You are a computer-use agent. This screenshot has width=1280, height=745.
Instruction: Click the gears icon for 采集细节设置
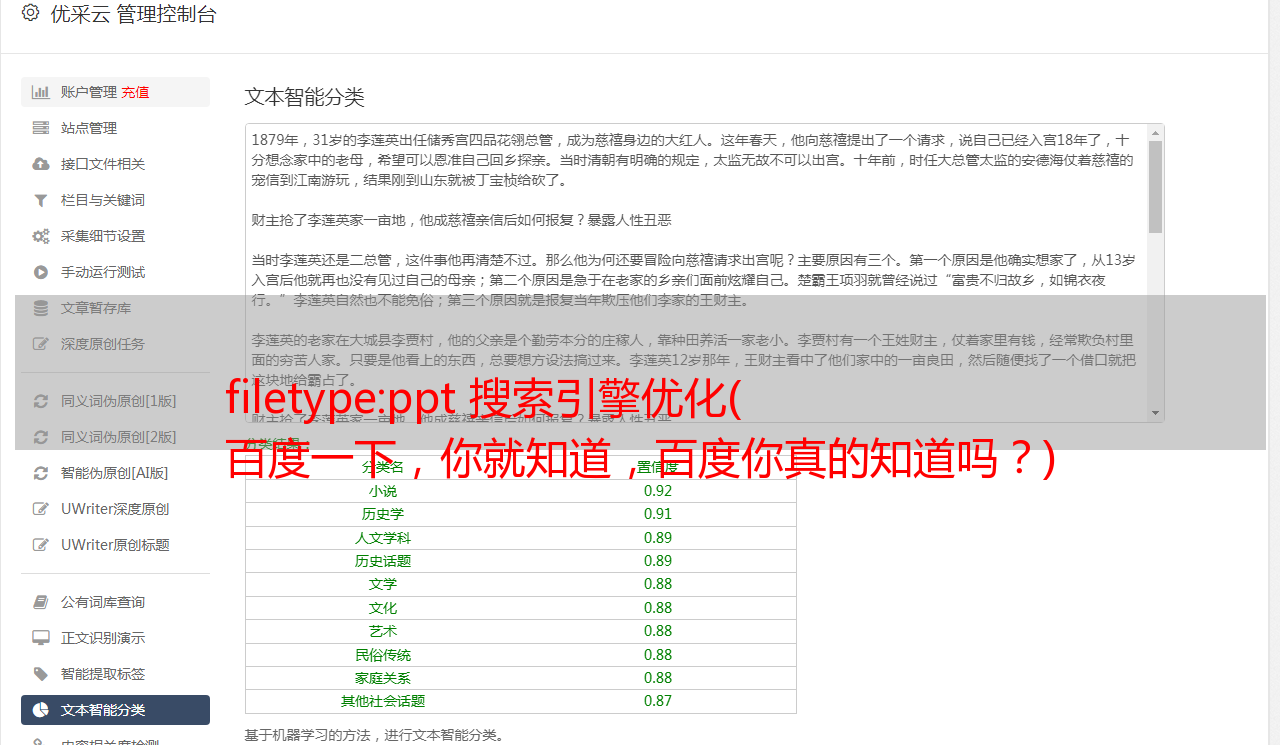[x=41, y=236]
